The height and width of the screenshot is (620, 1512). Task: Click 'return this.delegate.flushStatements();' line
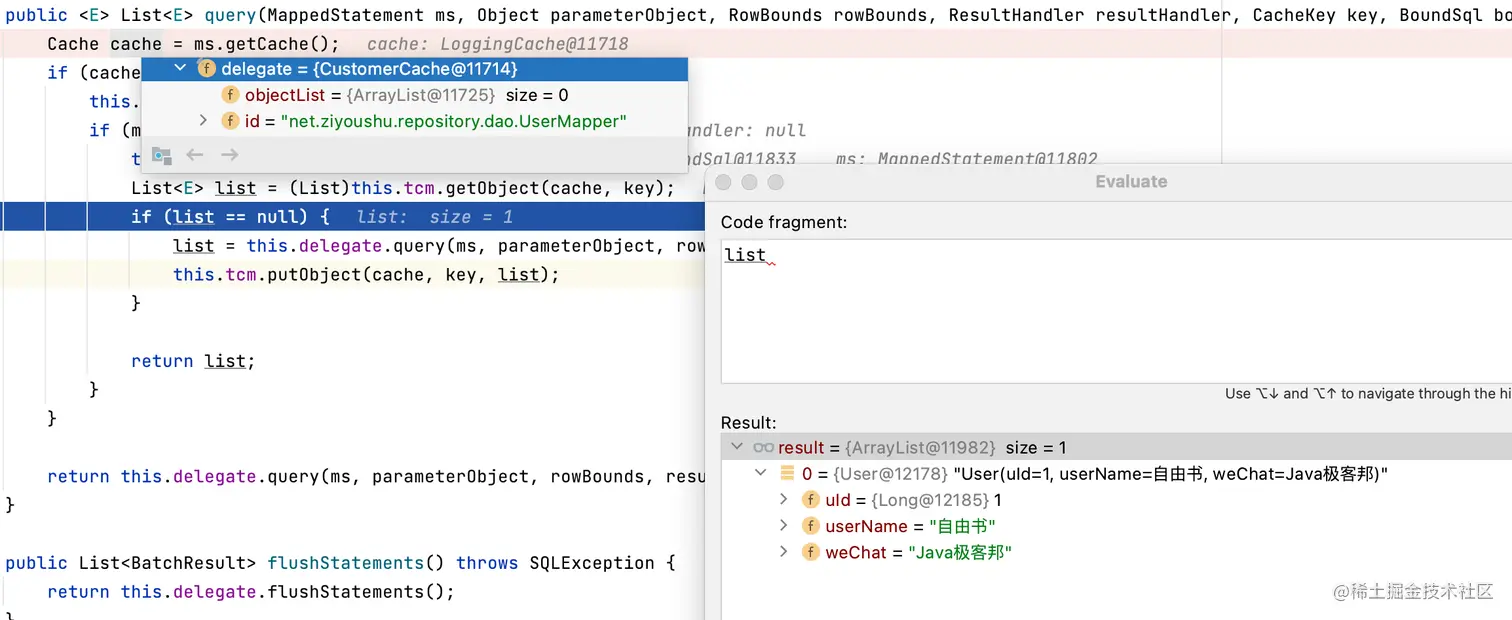[251, 592]
